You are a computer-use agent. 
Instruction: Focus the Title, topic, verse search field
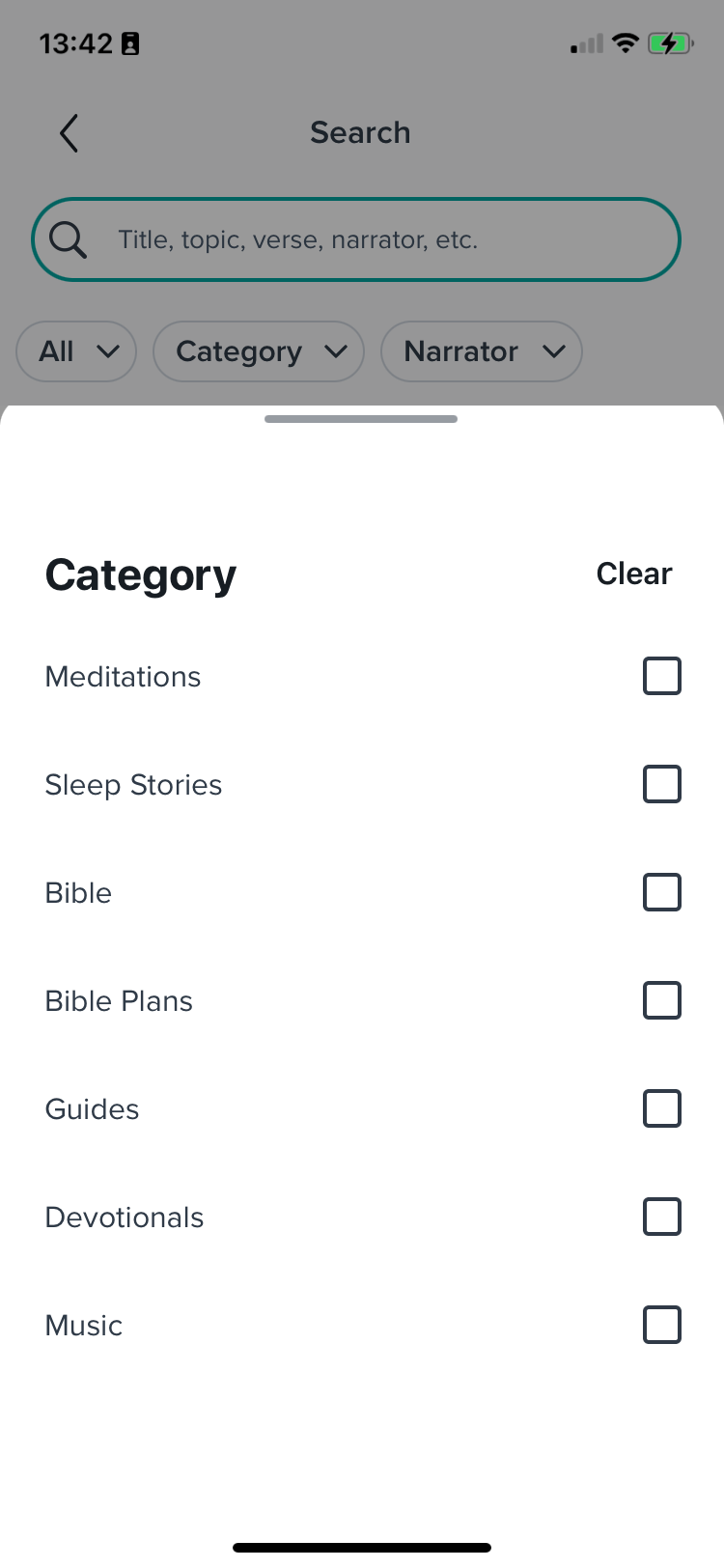coord(356,239)
